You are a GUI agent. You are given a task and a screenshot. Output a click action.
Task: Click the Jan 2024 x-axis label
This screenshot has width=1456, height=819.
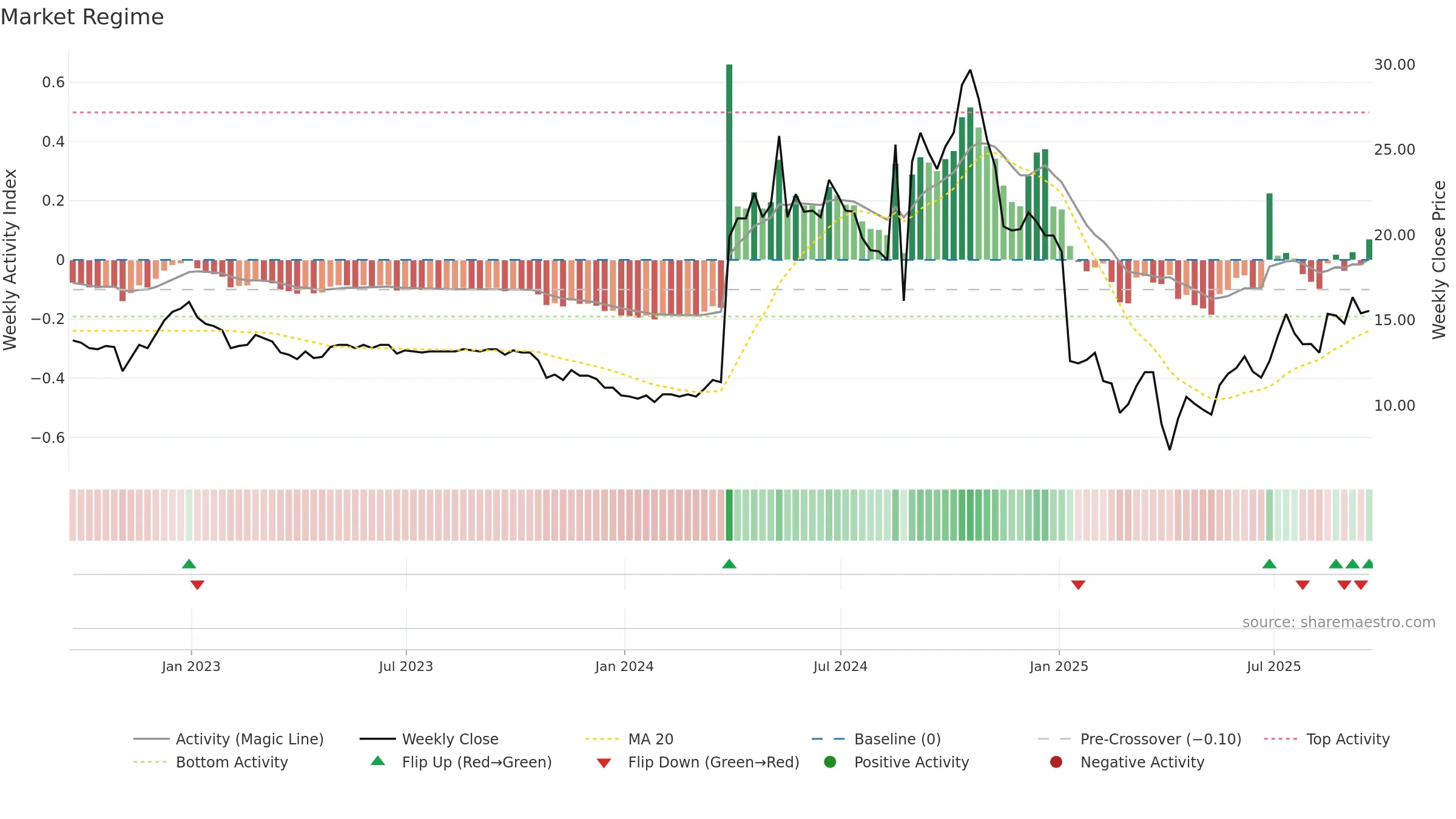coord(624,667)
